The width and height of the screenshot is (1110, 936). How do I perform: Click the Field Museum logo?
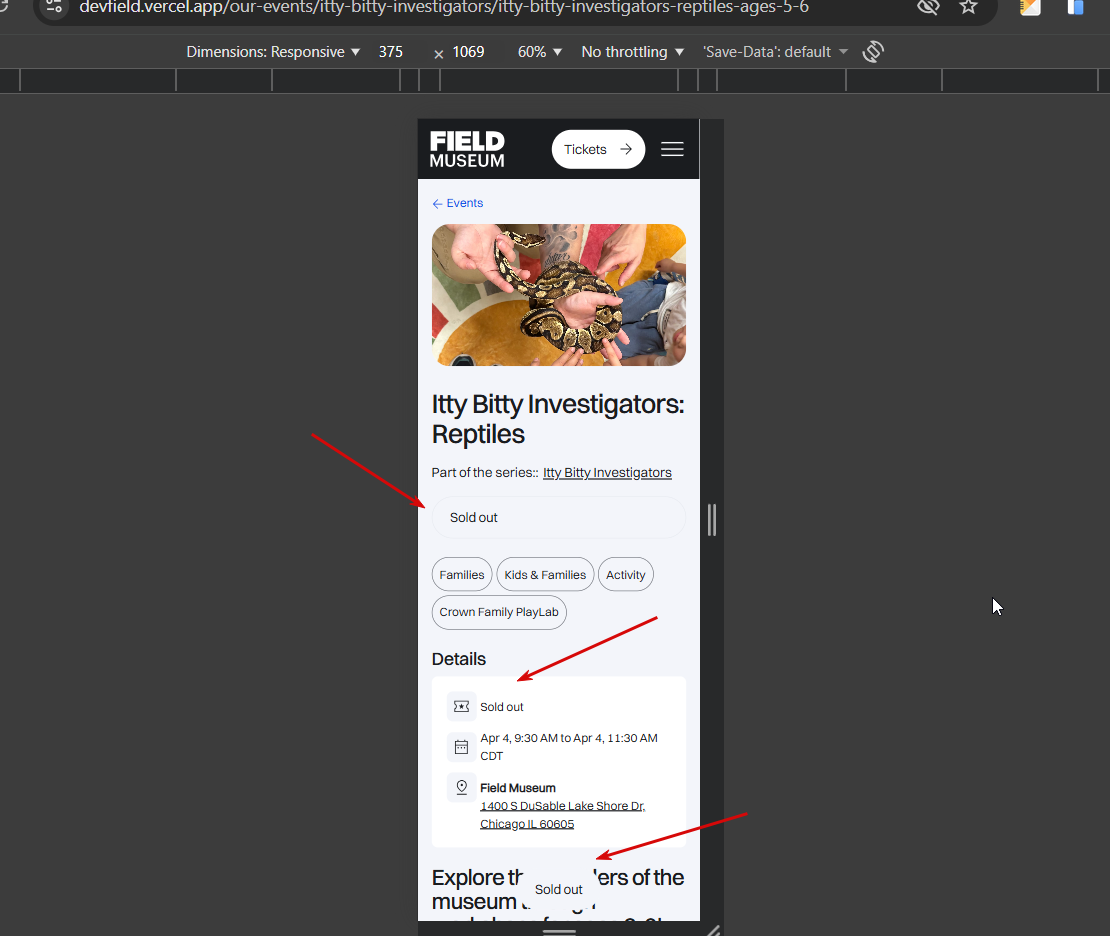coord(467,149)
